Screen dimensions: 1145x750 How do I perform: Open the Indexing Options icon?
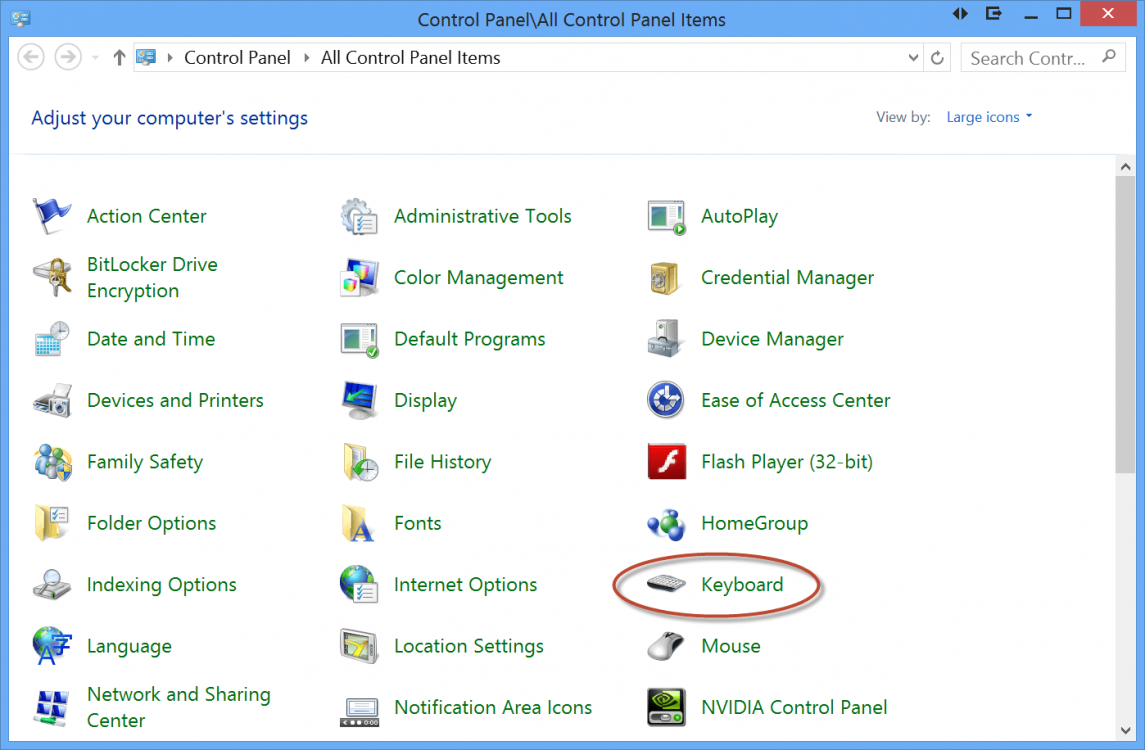pyautogui.click(x=52, y=584)
